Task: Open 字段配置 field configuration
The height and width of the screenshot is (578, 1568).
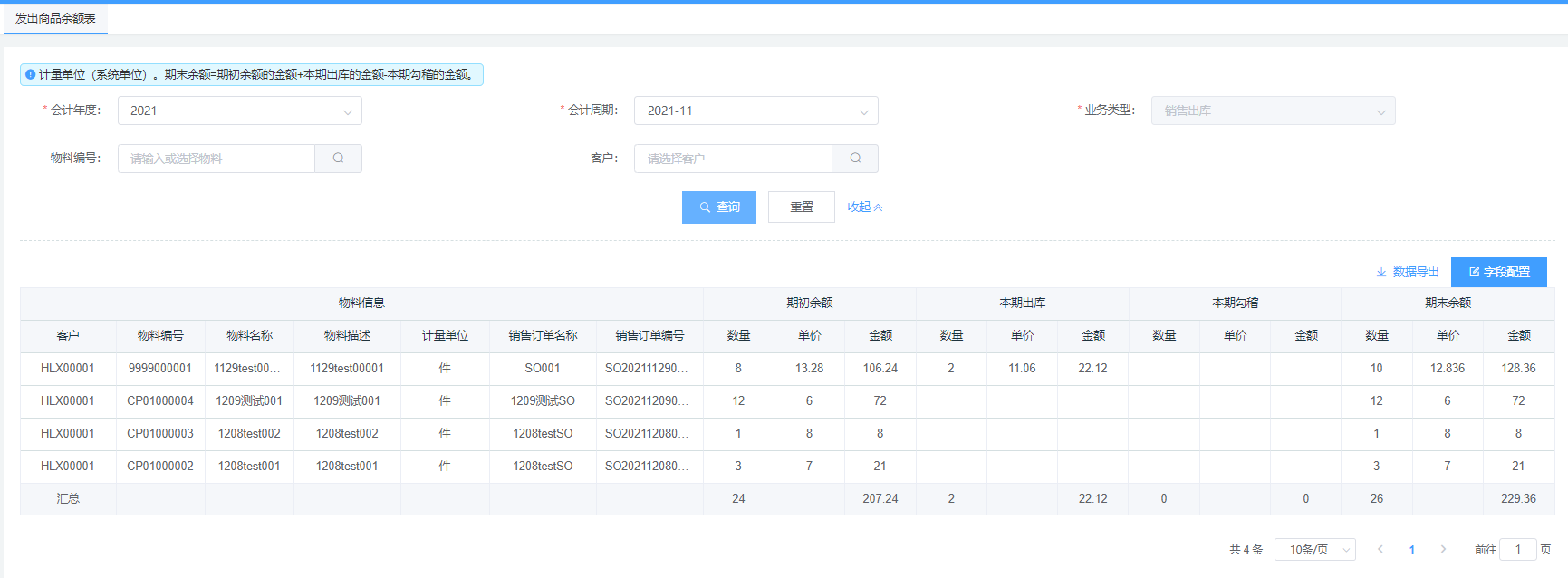Action: tap(1498, 272)
